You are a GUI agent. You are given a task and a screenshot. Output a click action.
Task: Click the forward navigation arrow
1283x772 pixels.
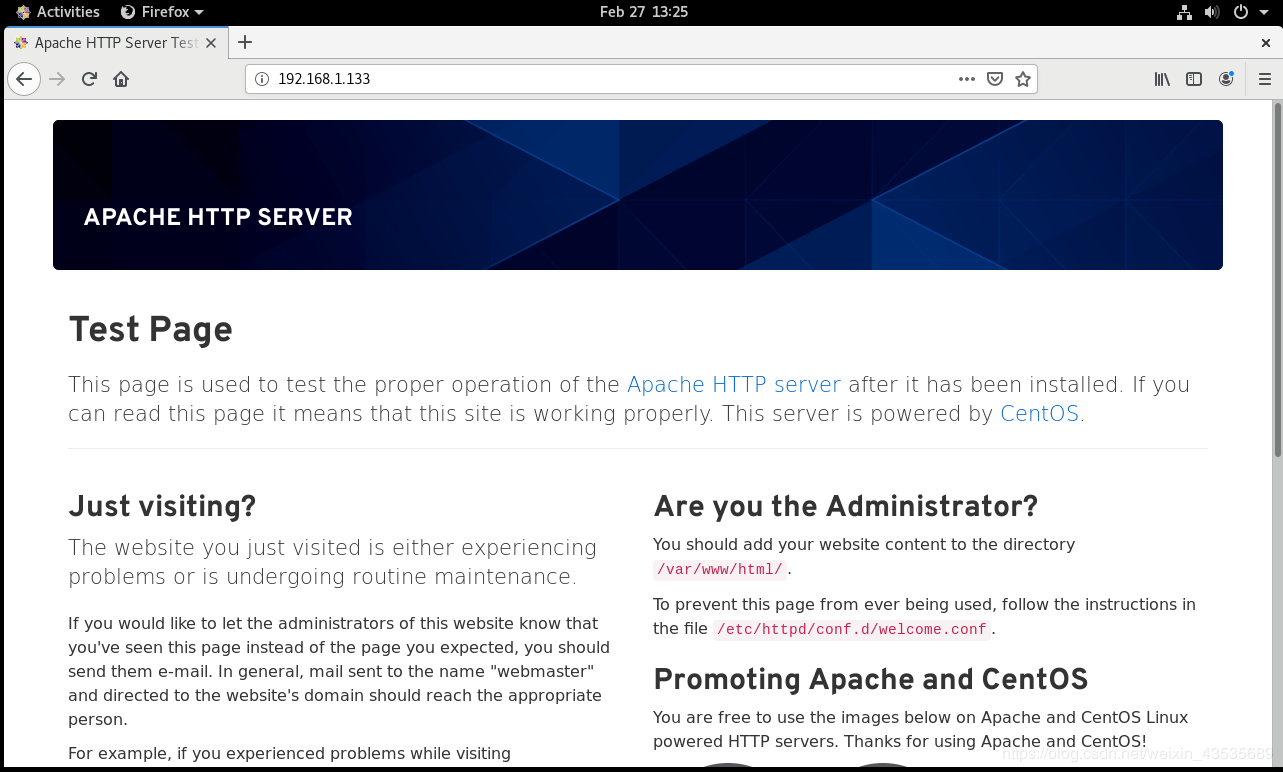(x=57, y=79)
